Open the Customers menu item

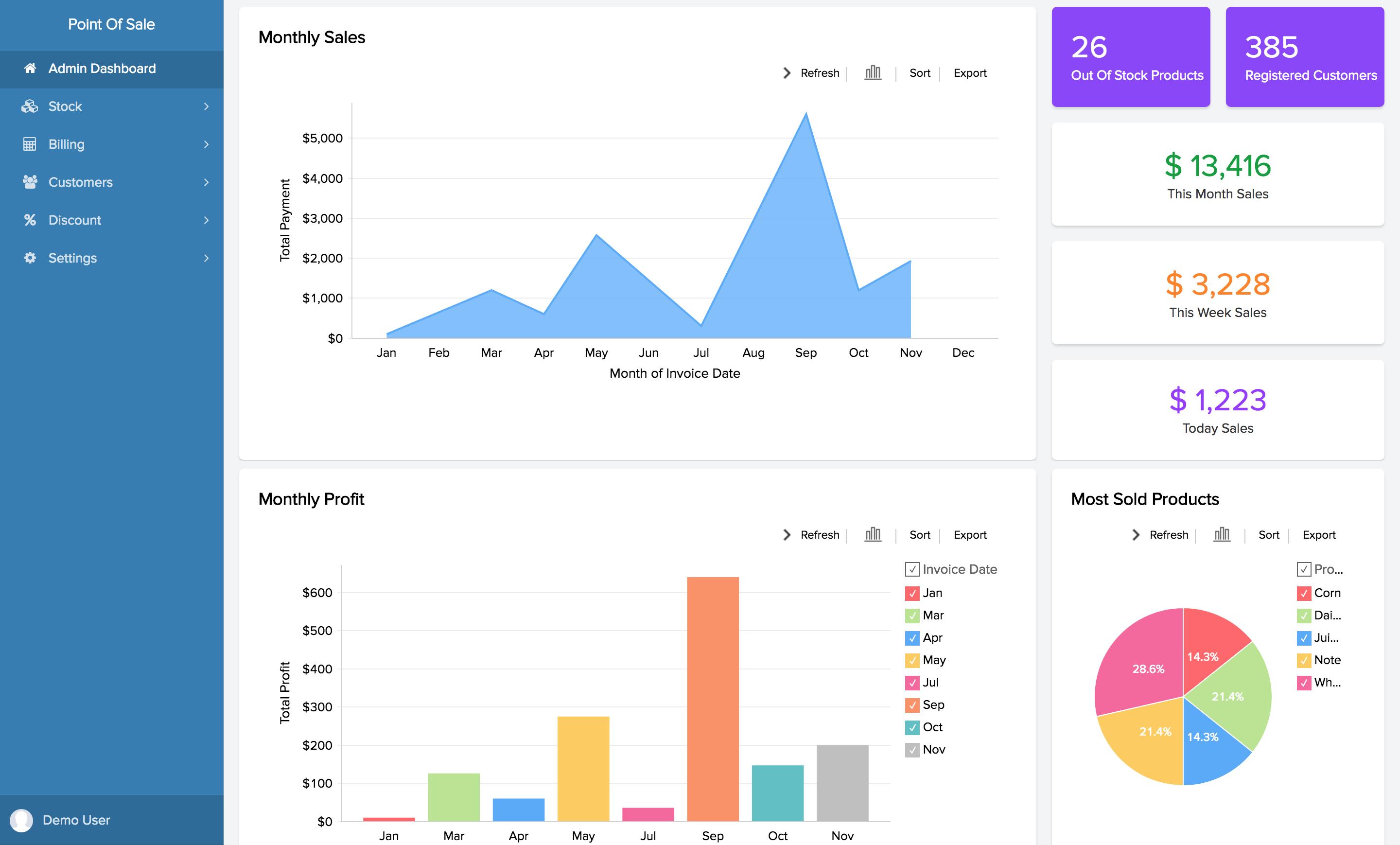click(x=80, y=182)
